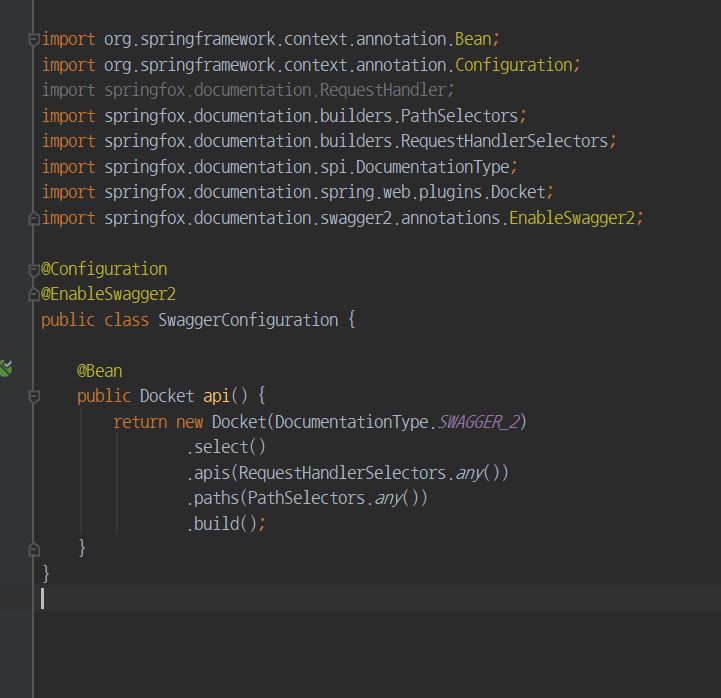Viewport: 721px width, 698px height.
Task: Collapse annotations fold at @Configuration line
Action: click(34, 269)
